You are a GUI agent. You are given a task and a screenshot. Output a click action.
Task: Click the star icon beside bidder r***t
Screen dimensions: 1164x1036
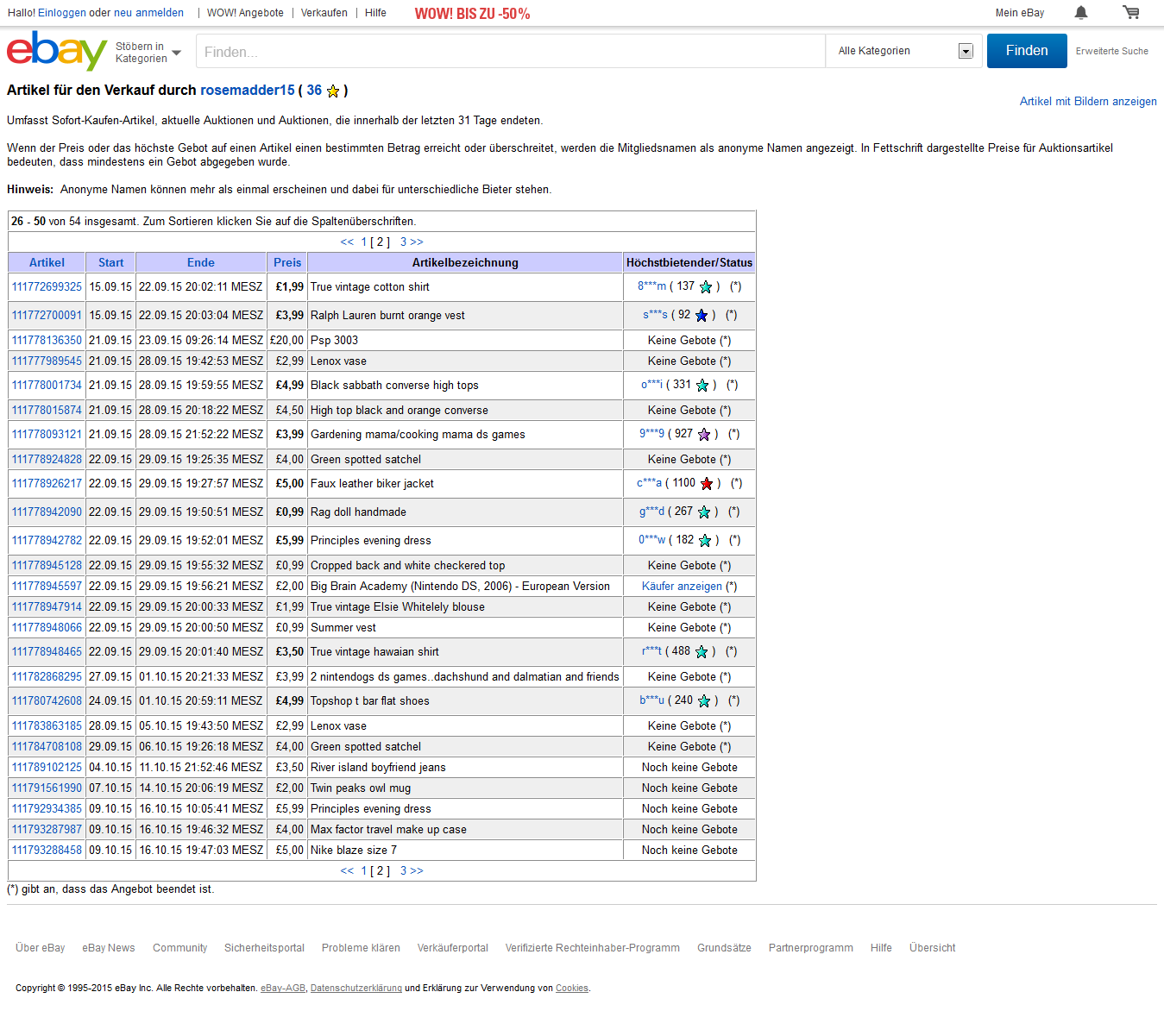coord(702,651)
